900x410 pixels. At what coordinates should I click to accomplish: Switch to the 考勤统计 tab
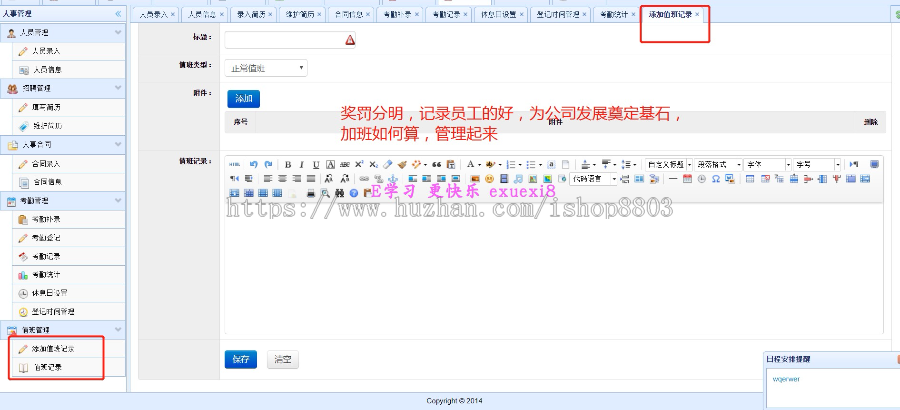click(613, 15)
